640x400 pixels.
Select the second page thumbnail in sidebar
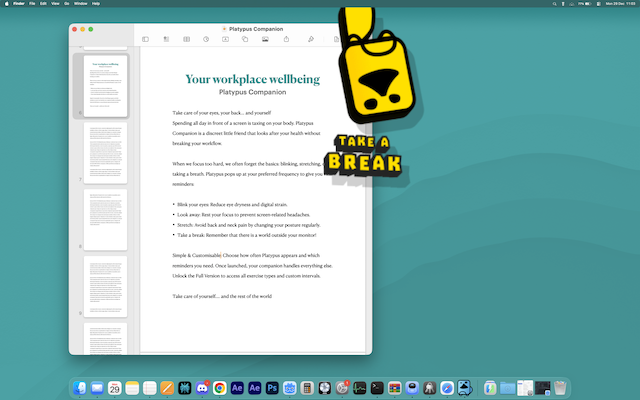(x=105, y=152)
